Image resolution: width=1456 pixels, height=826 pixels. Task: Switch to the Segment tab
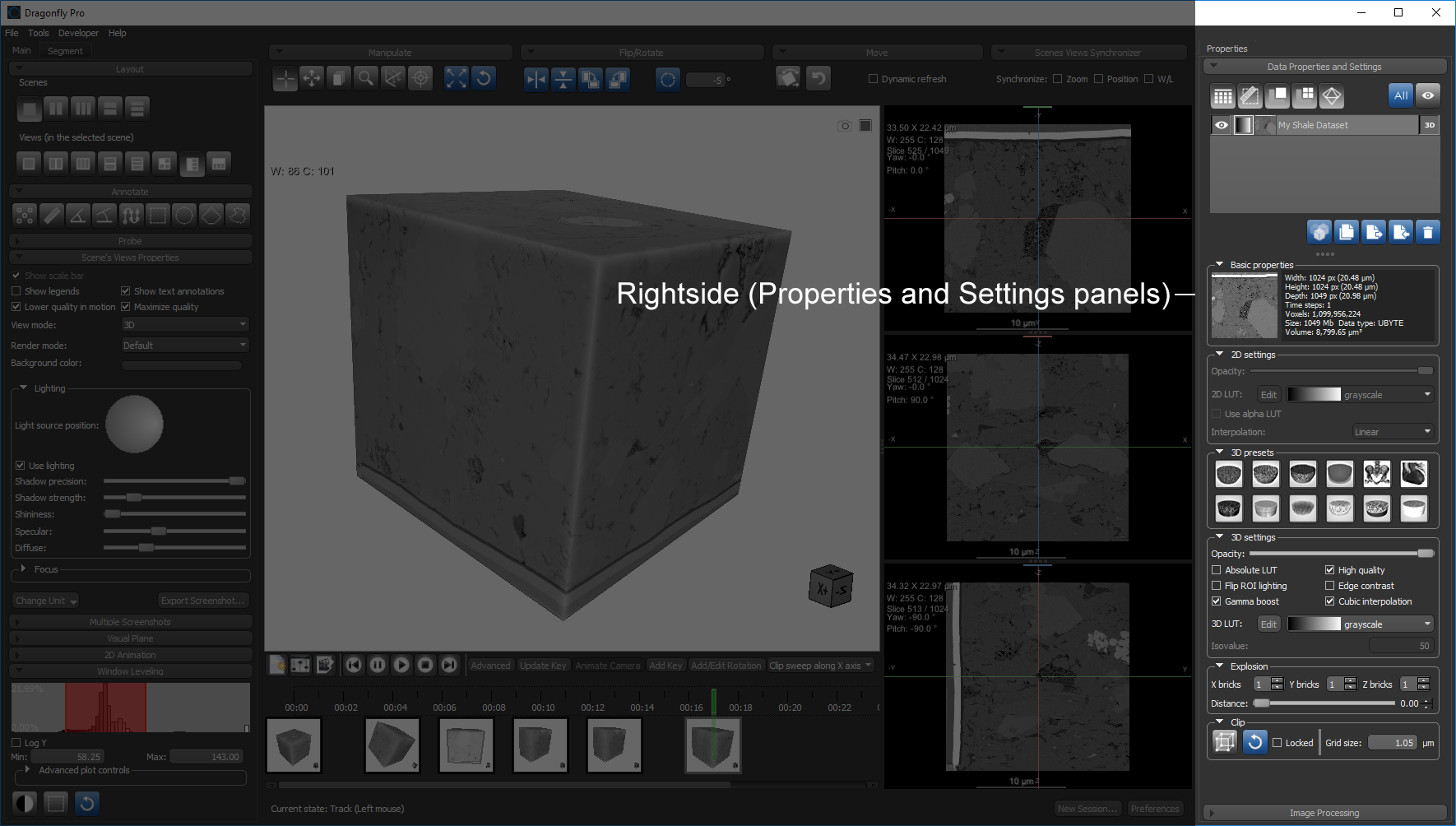point(65,51)
